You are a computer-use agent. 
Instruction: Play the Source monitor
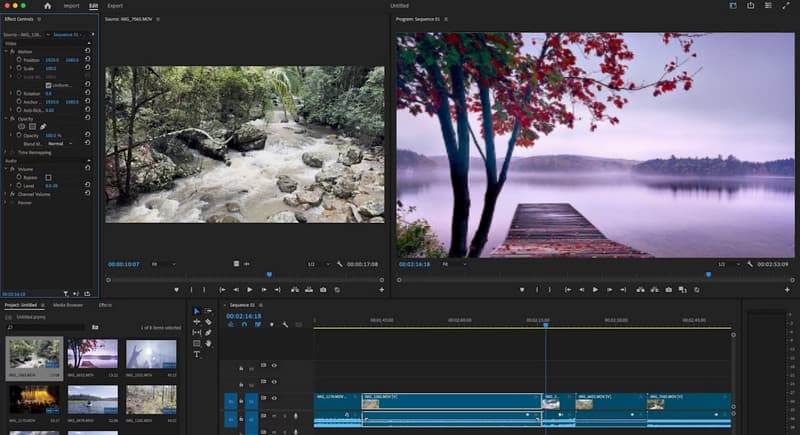[249, 290]
